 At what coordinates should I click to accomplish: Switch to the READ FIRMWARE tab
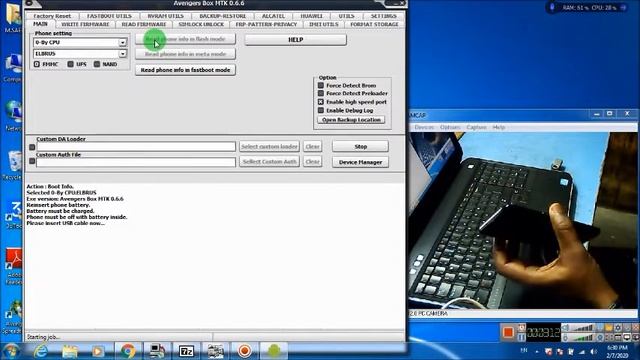tap(144, 24)
